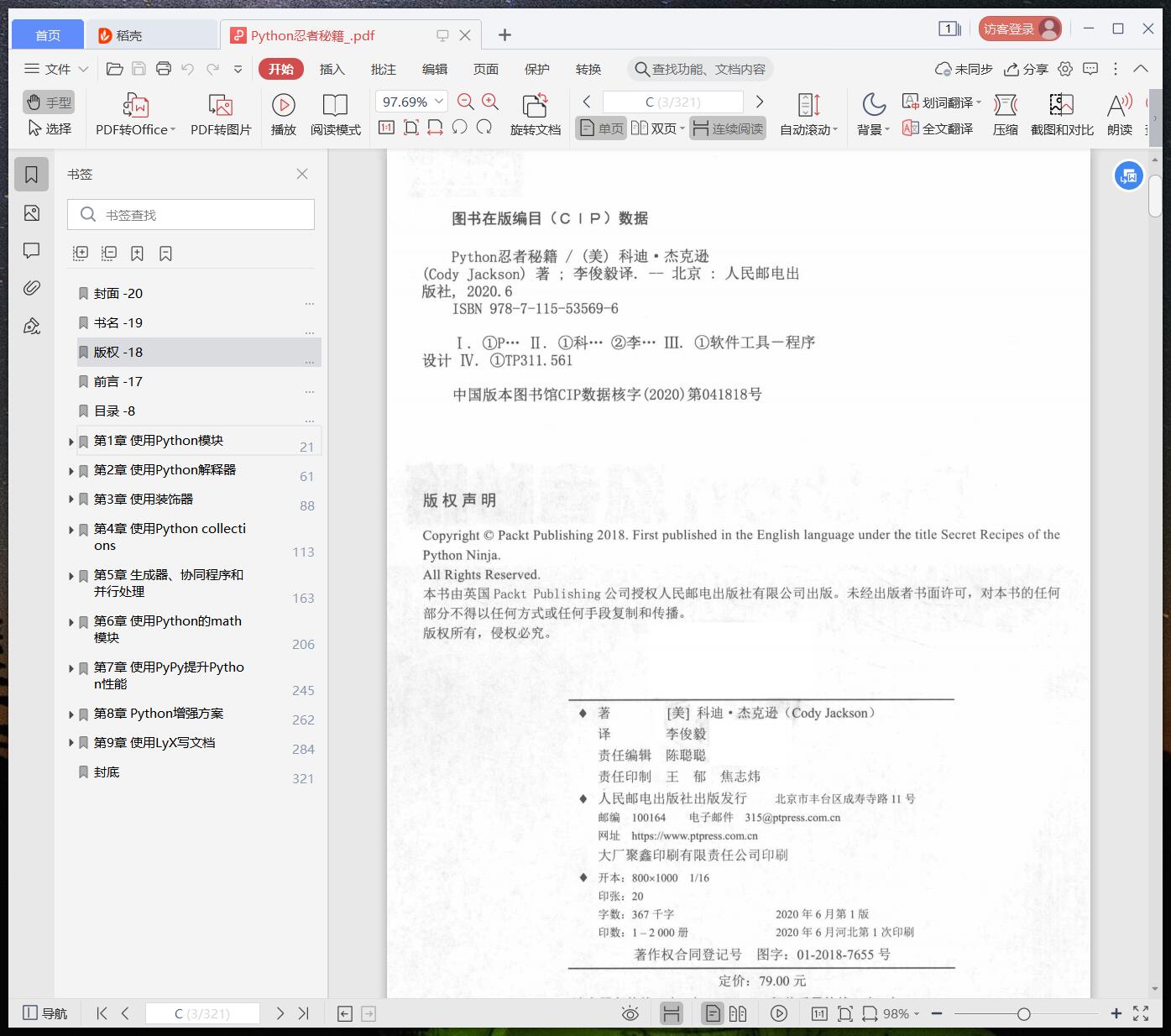Toggle eye protection mode icon in status bar

[630, 1013]
